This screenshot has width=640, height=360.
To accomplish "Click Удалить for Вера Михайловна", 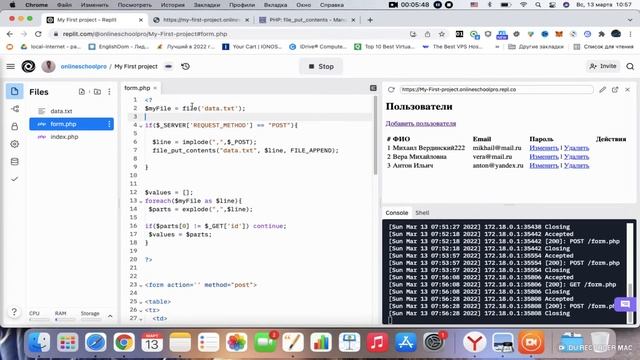I will point(576,156).
